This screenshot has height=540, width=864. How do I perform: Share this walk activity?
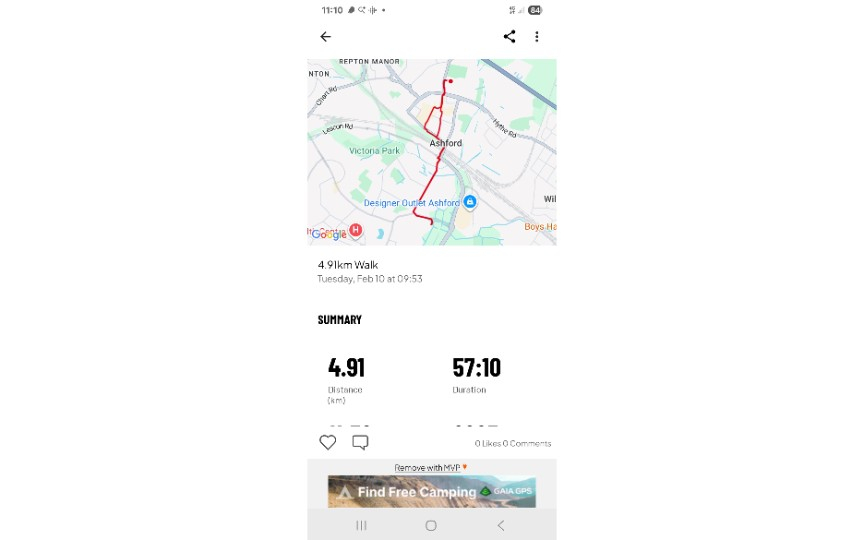pos(509,37)
